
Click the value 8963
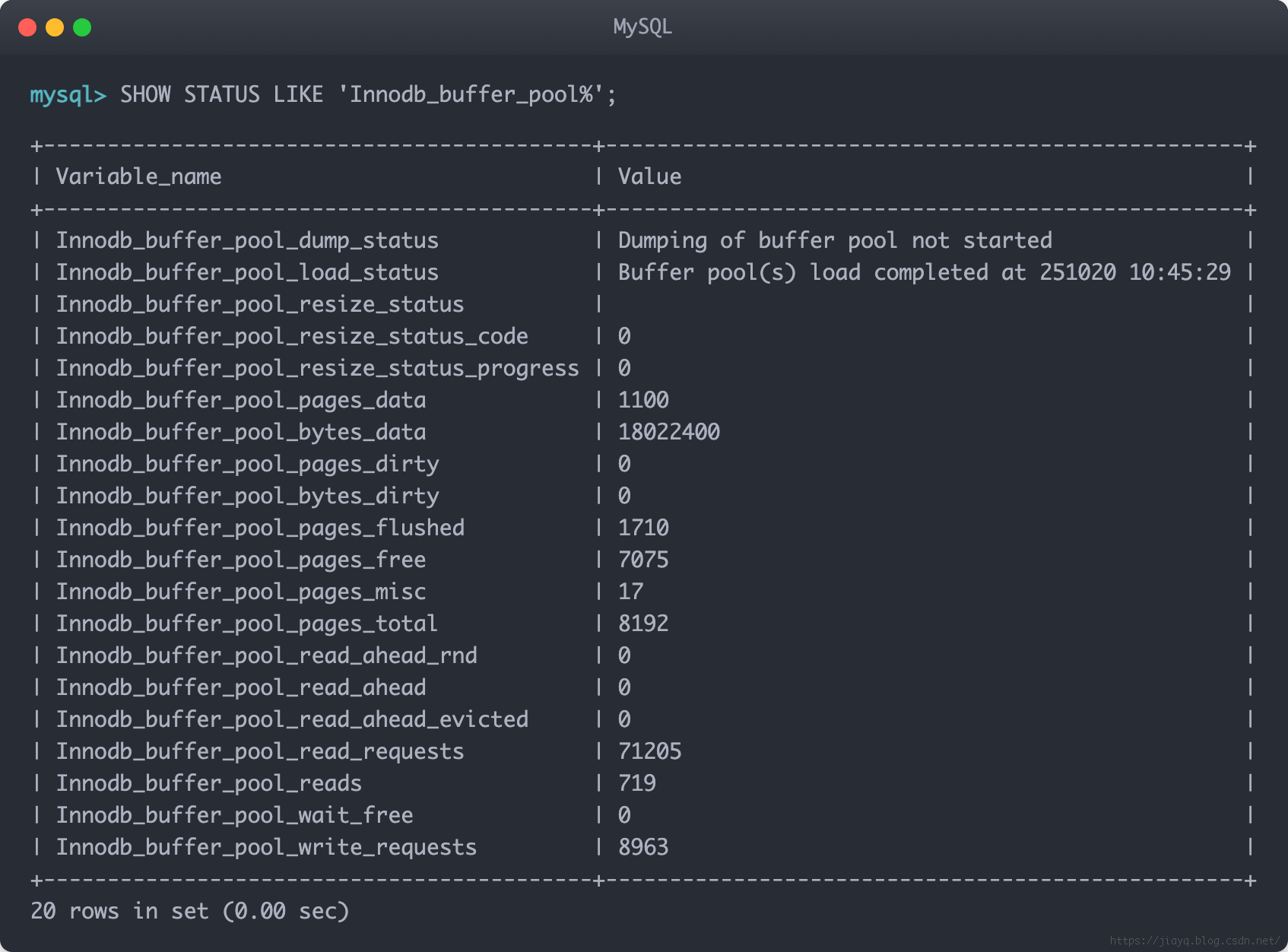[643, 848]
